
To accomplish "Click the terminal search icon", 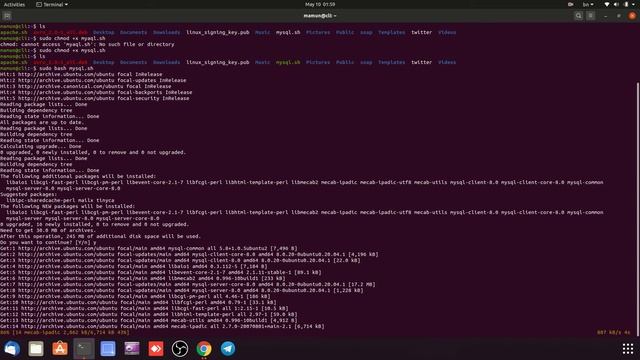I will click(578, 16).
